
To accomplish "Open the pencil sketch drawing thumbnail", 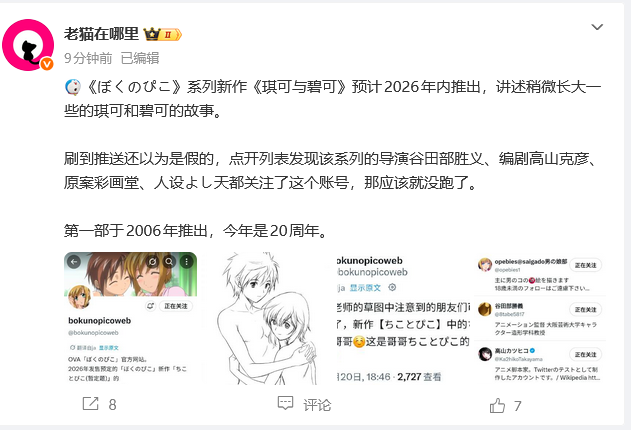I will 266,318.
